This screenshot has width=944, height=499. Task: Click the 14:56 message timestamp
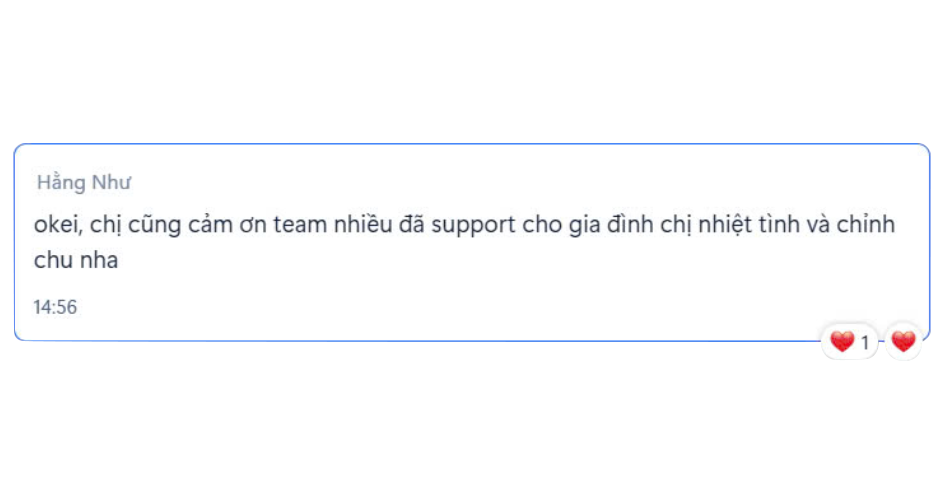[55, 307]
